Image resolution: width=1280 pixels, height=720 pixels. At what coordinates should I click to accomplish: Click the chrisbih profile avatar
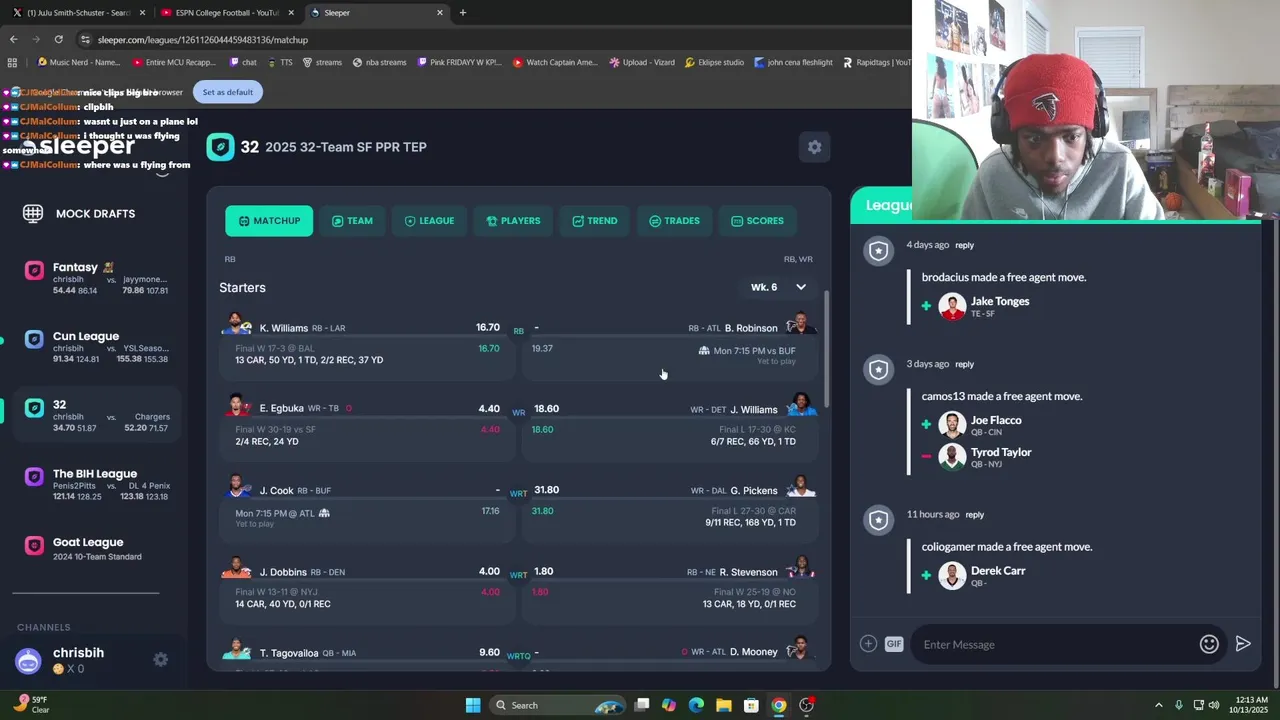[28, 660]
